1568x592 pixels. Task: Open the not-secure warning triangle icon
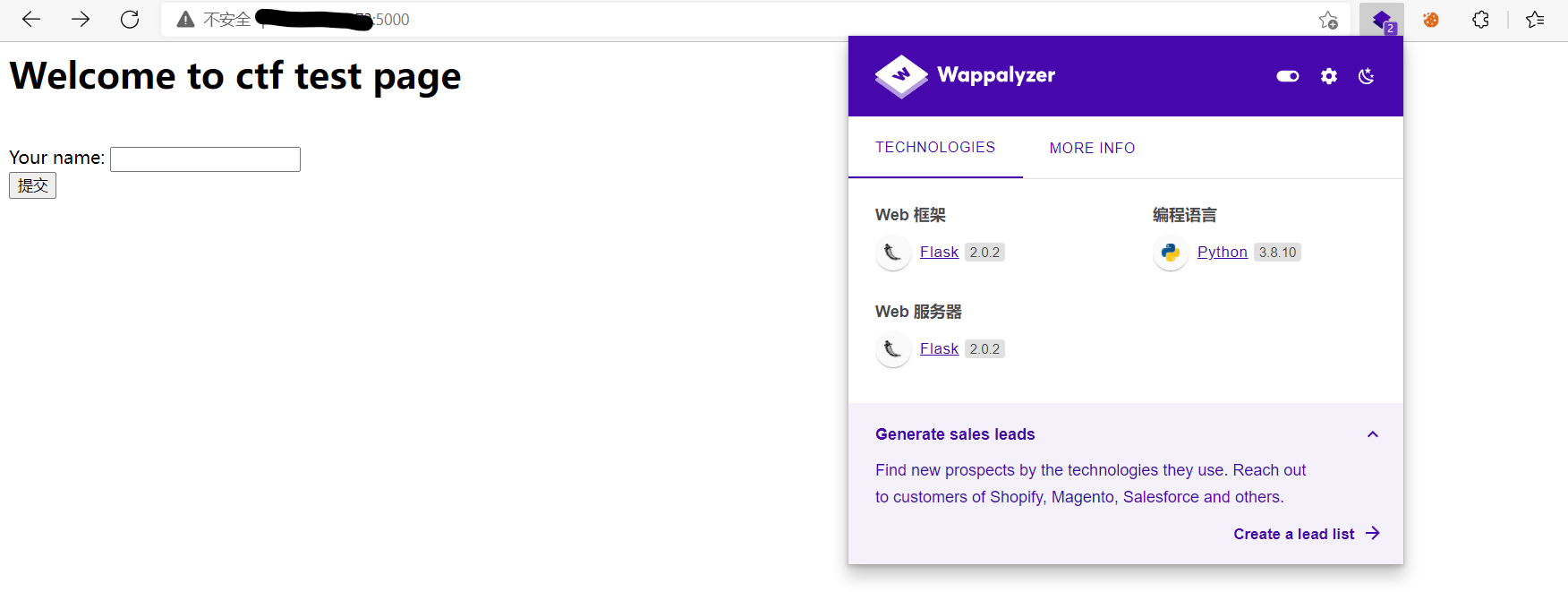click(x=185, y=20)
